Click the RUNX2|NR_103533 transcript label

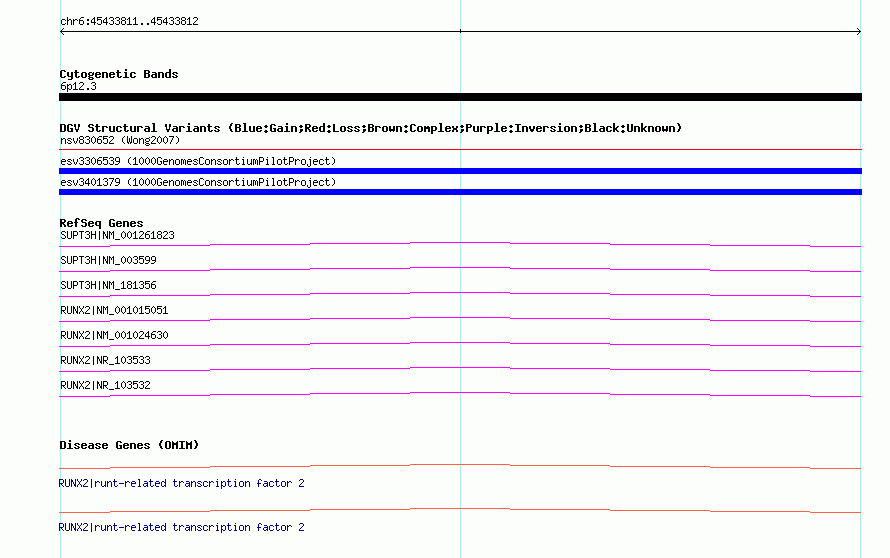(105, 360)
